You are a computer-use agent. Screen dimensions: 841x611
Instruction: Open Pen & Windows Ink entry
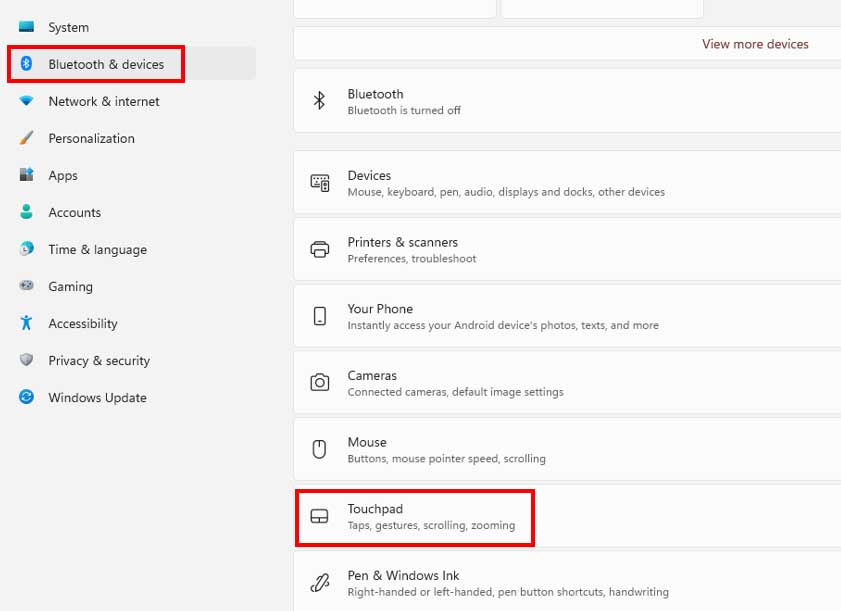567,583
